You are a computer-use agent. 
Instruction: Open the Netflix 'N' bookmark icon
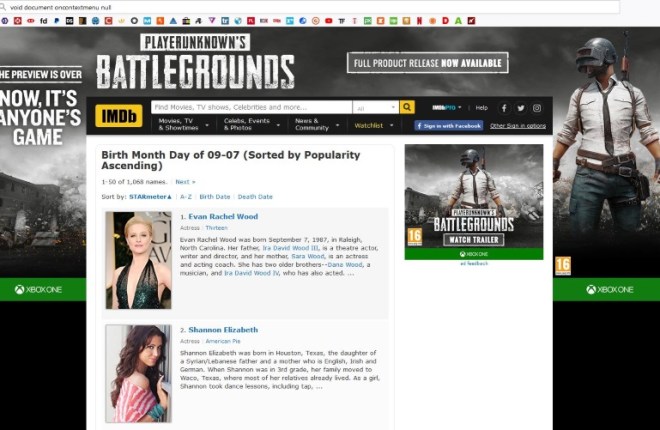[x=419, y=21]
